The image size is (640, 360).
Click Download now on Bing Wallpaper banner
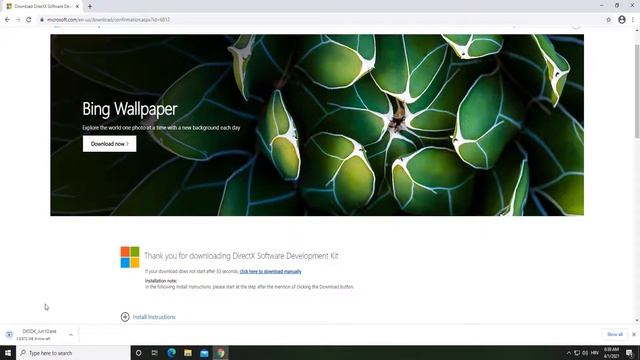pos(109,144)
